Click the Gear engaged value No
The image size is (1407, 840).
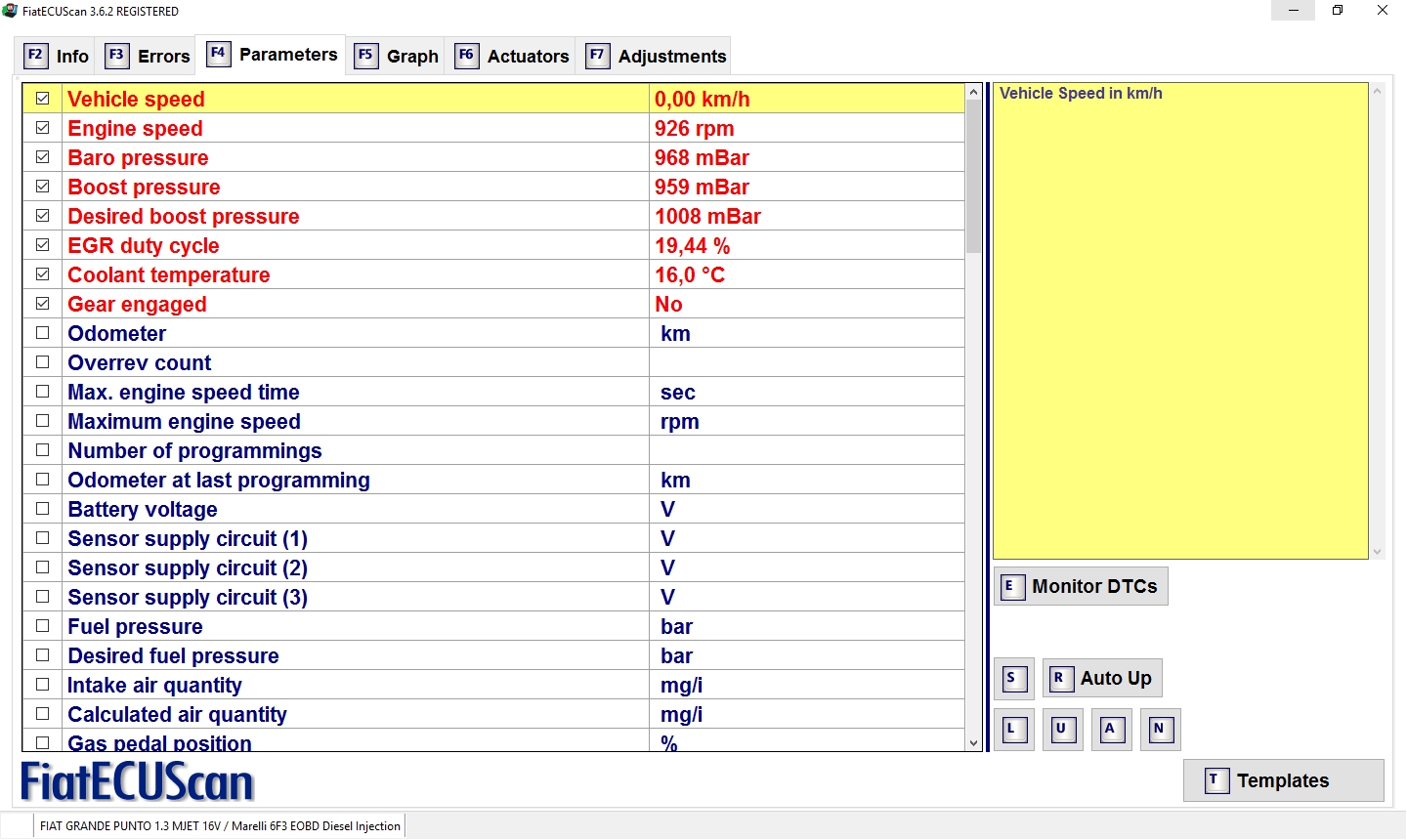(x=668, y=304)
